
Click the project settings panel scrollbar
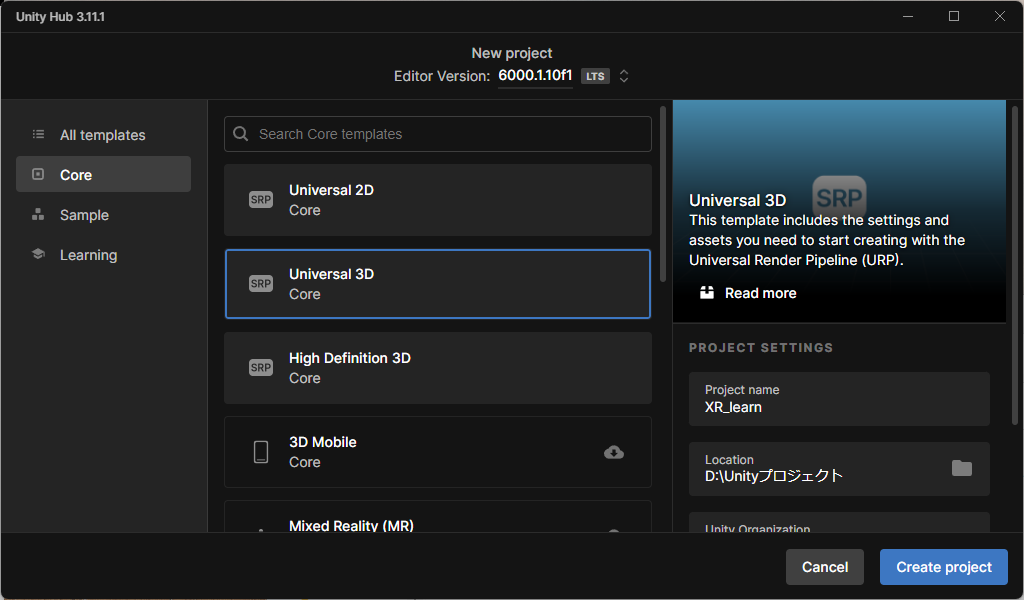[x=1014, y=266]
